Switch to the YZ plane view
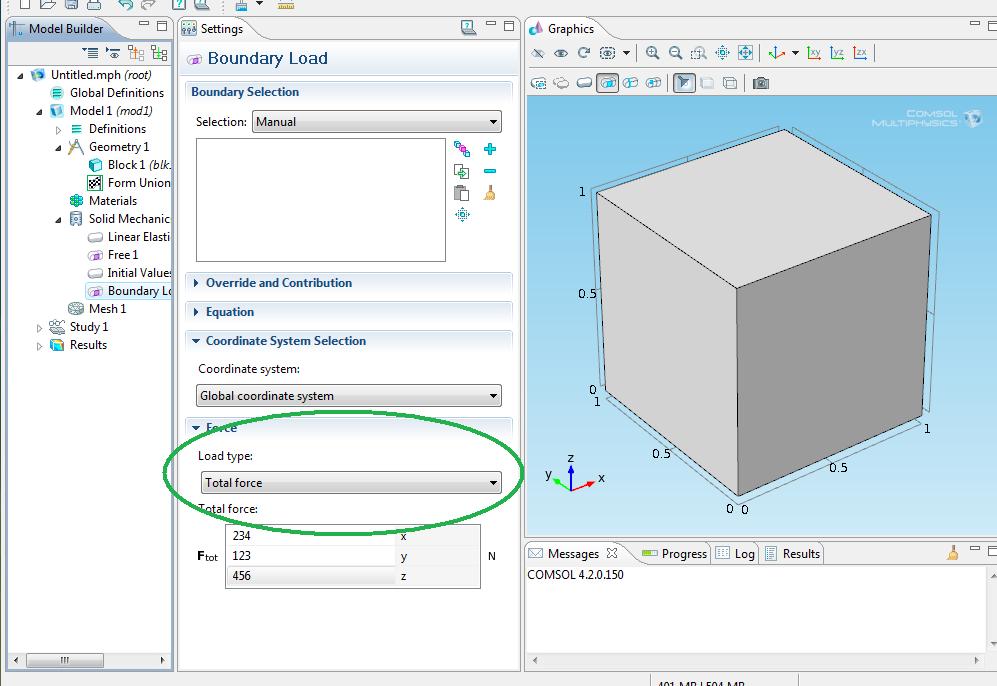997x686 pixels. [837, 53]
